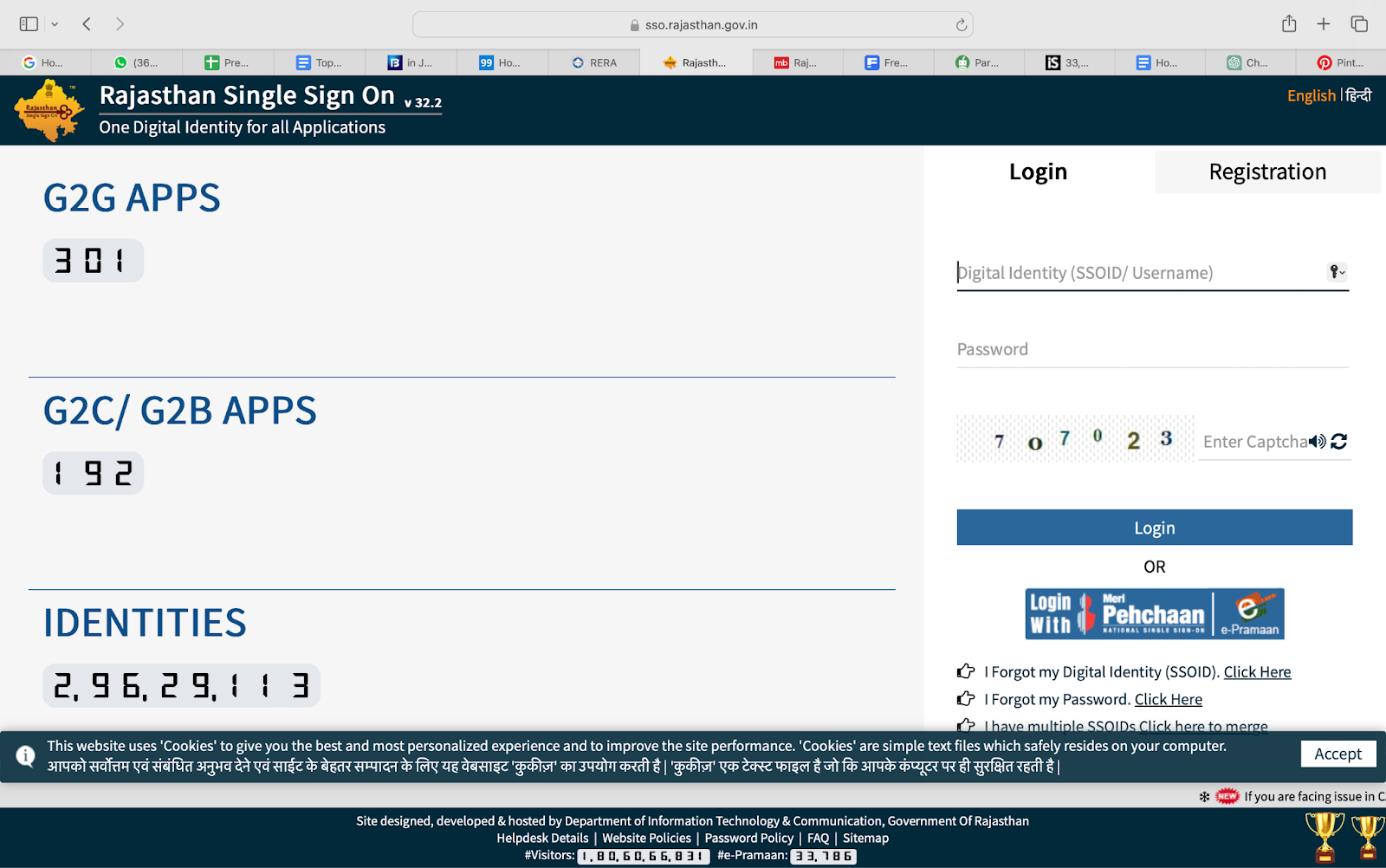The height and width of the screenshot is (868, 1386).
Task: Click the #Visitors counter 1,80,60,66,831
Action: 644,856
